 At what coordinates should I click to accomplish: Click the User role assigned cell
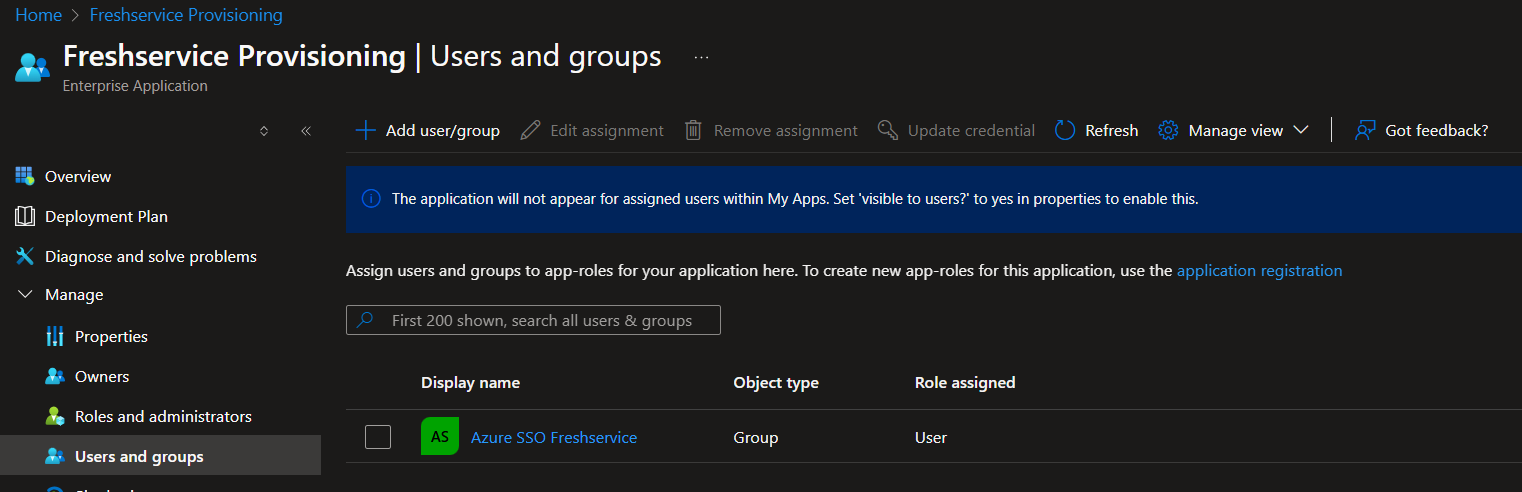point(931,437)
